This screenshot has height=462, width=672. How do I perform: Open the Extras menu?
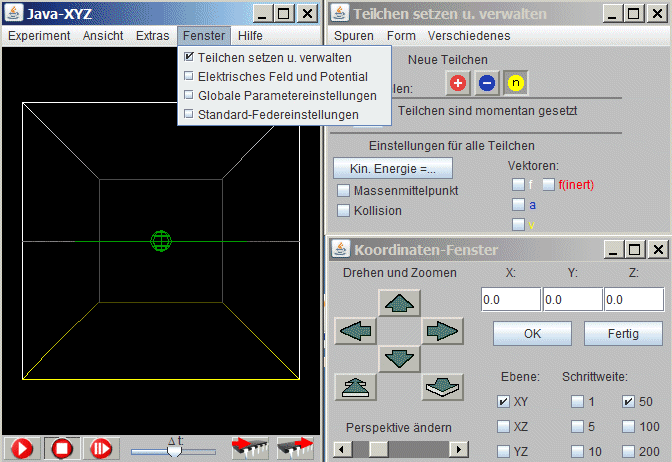point(153,36)
